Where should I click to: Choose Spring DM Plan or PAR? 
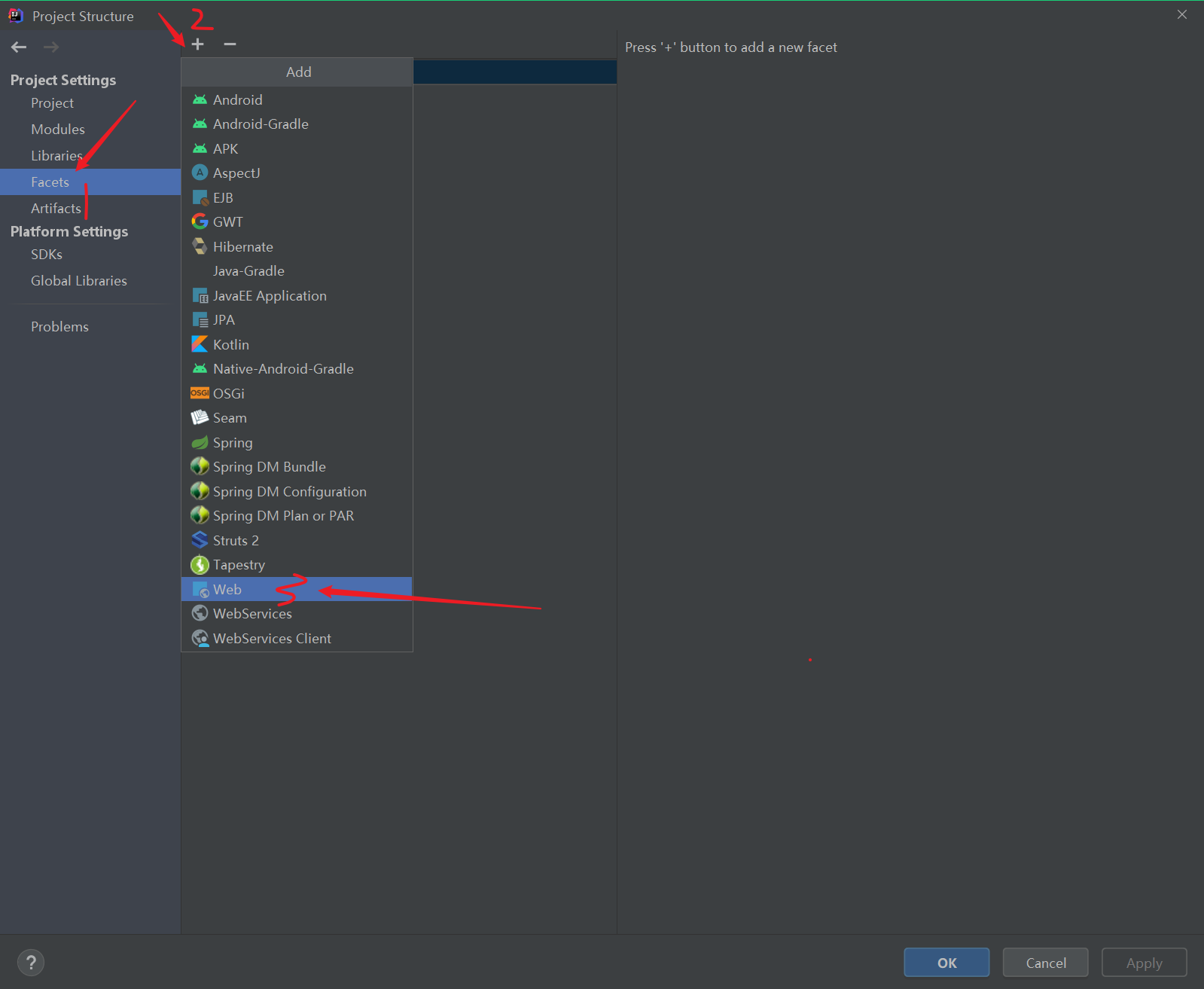[297, 515]
